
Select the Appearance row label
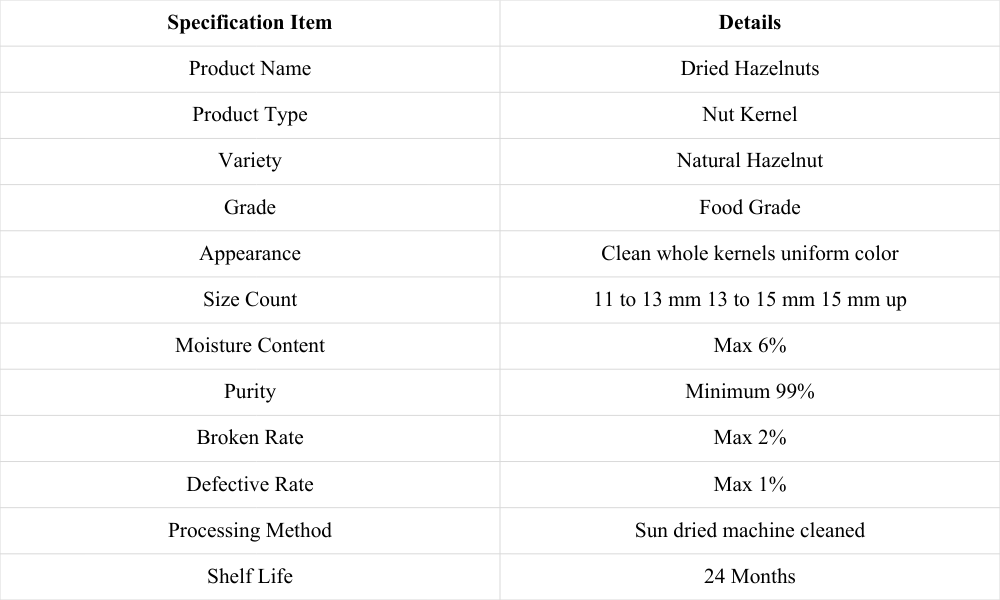pyautogui.click(x=249, y=254)
